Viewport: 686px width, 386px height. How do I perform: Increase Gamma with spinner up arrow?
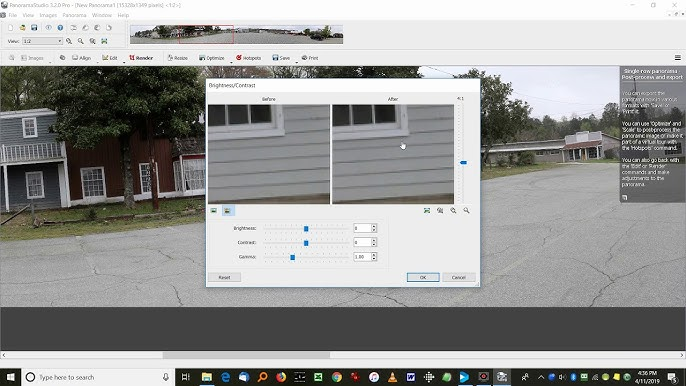374,255
